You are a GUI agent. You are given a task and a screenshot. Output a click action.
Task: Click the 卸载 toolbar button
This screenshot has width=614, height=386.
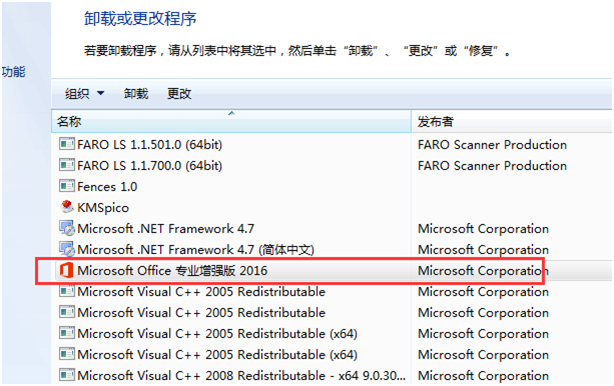point(136,94)
